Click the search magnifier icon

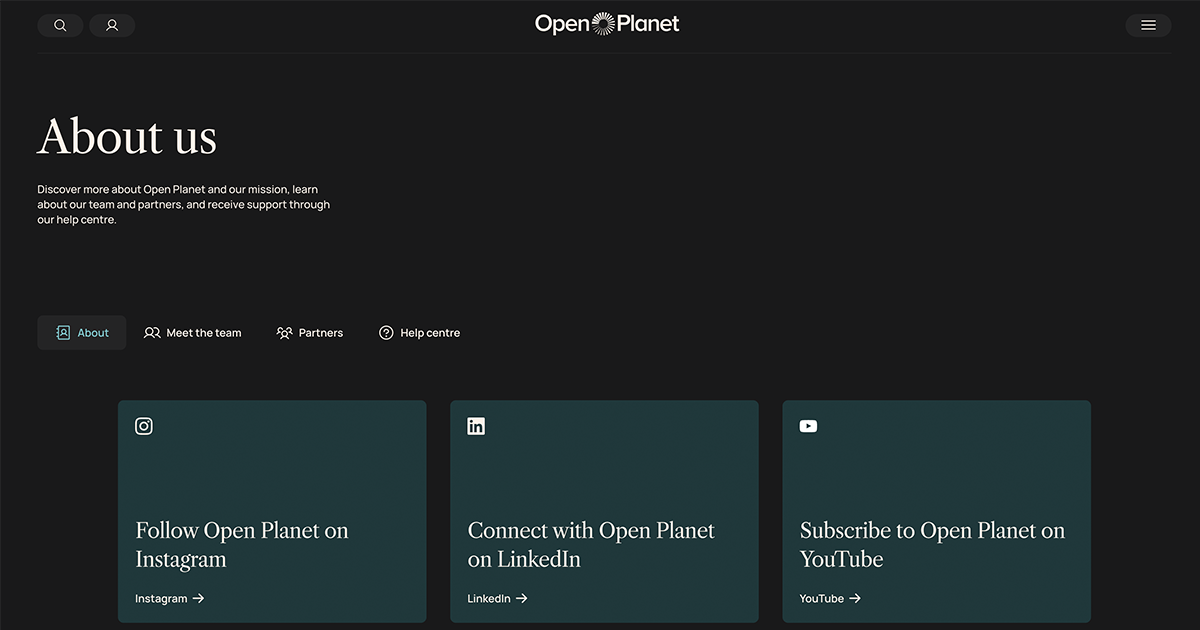click(x=60, y=24)
